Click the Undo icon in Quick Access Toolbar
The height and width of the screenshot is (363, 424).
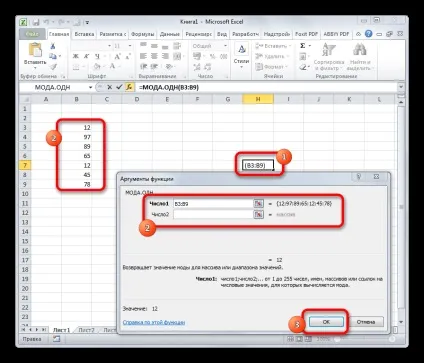46,22
